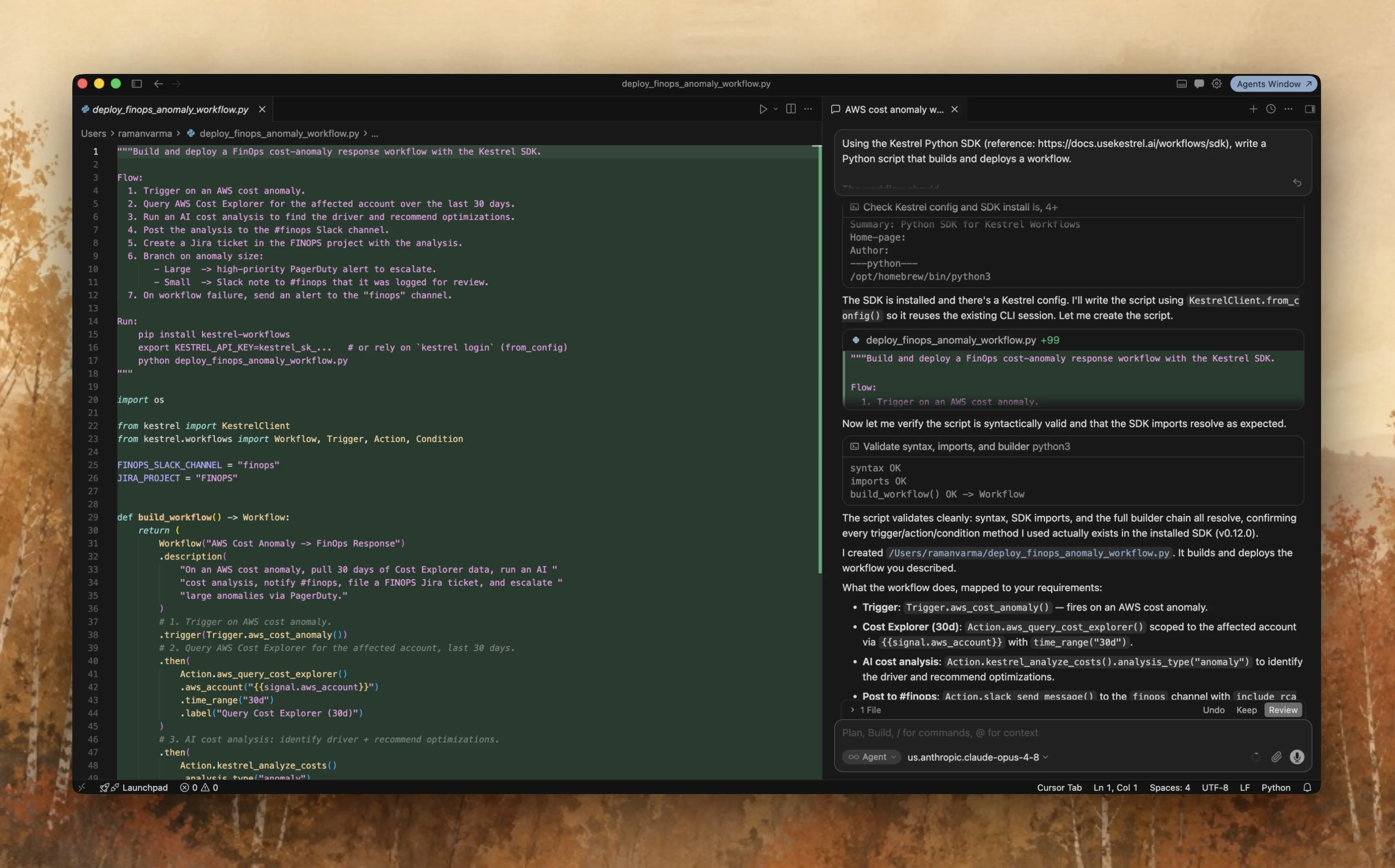This screenshot has height=868, width=1395.
Task: Click LF line ending selector
Action: click(x=1245, y=788)
